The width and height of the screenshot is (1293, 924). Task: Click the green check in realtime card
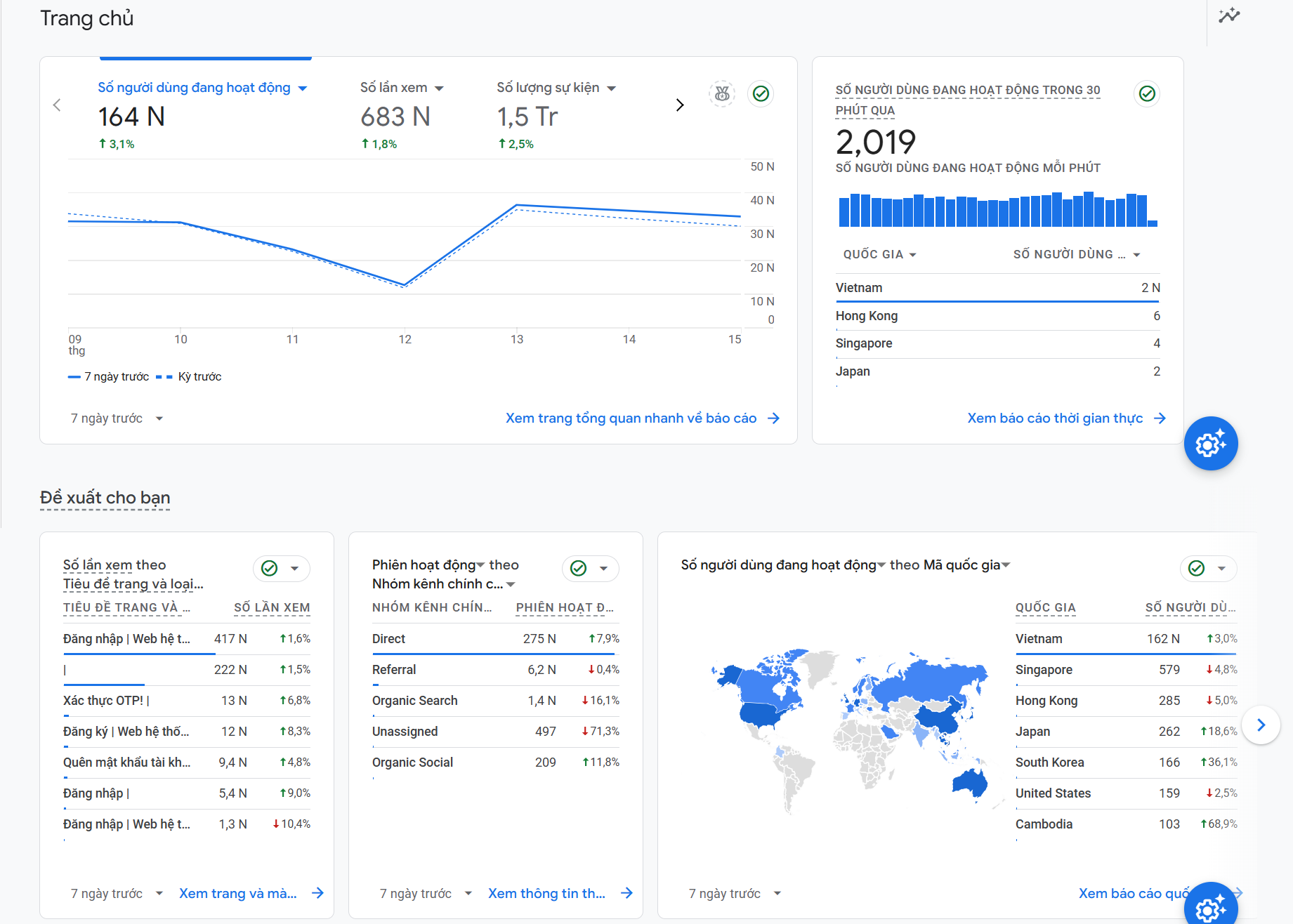[1147, 93]
